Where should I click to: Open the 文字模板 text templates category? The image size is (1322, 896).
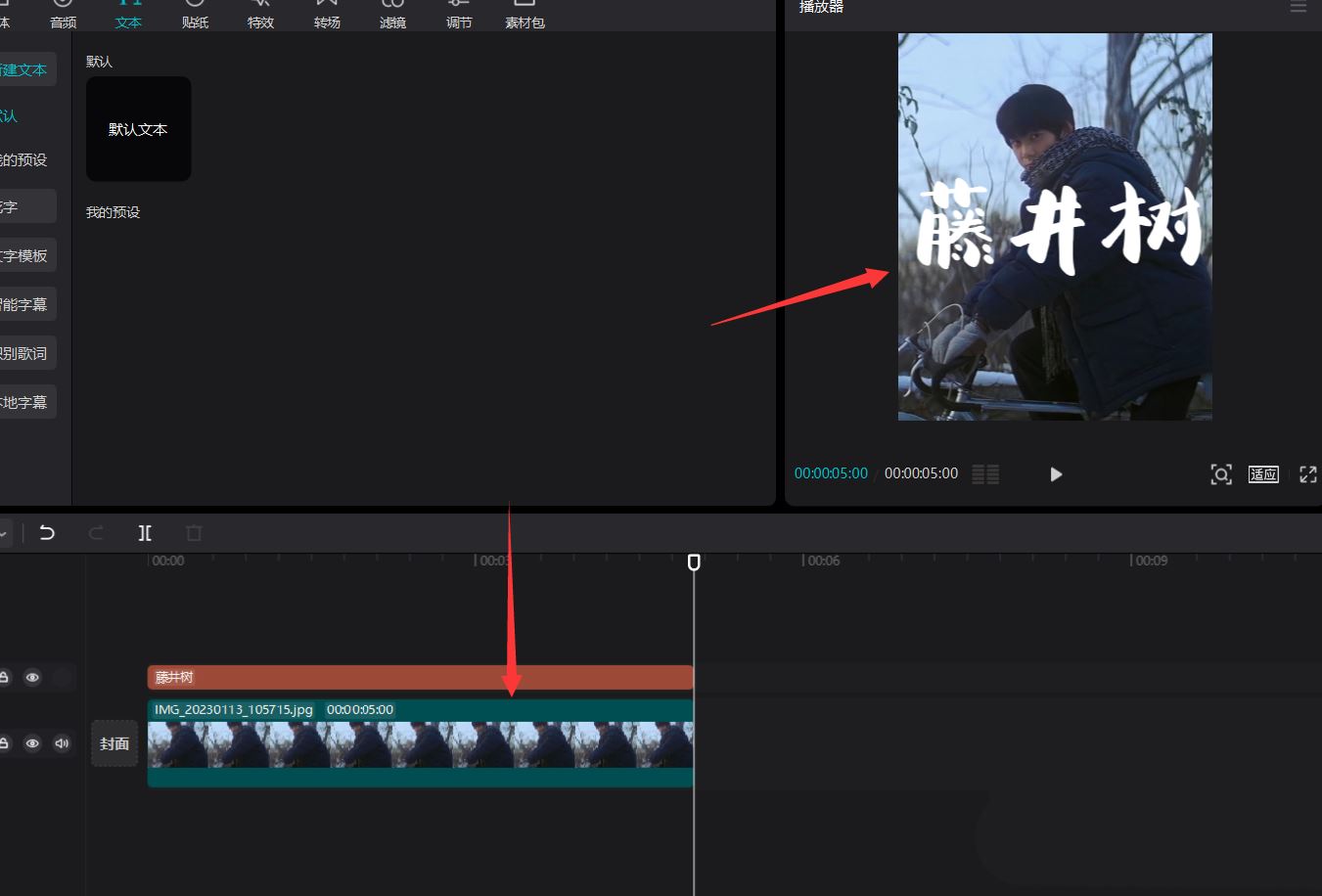coord(26,255)
